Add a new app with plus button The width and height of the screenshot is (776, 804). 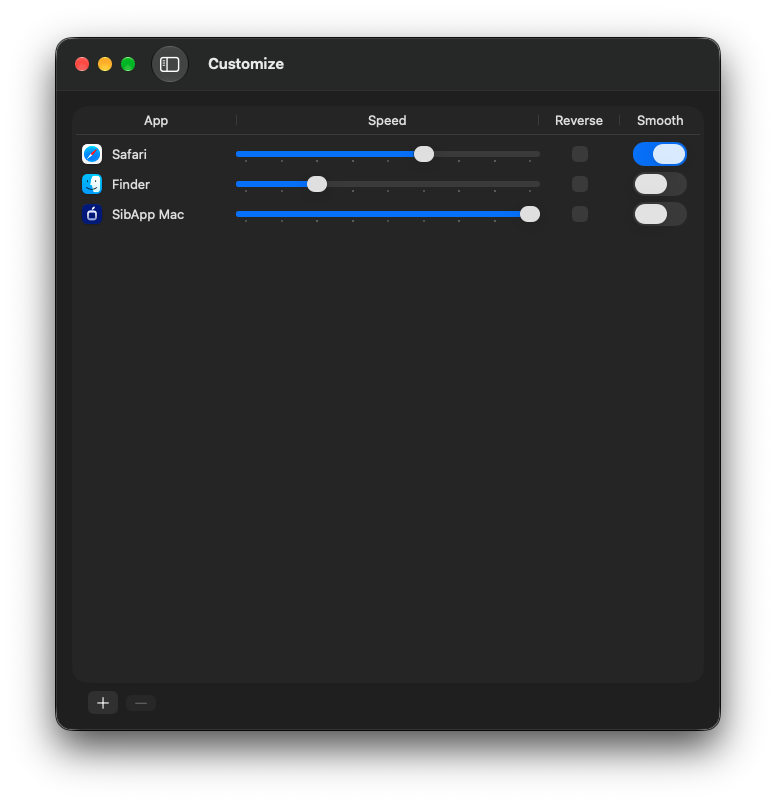[x=103, y=702]
